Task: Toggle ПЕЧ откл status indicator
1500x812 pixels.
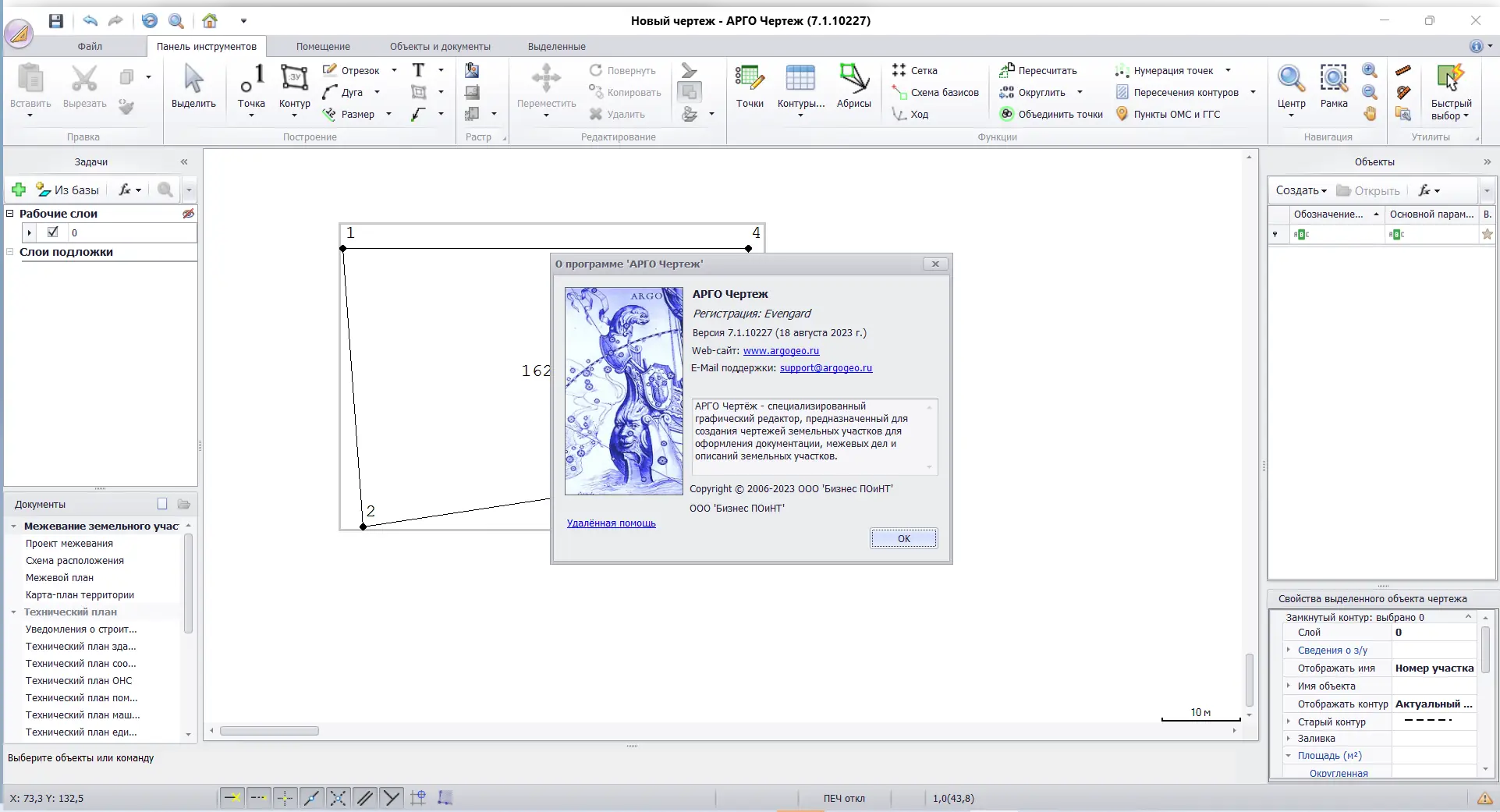Action: click(x=844, y=798)
